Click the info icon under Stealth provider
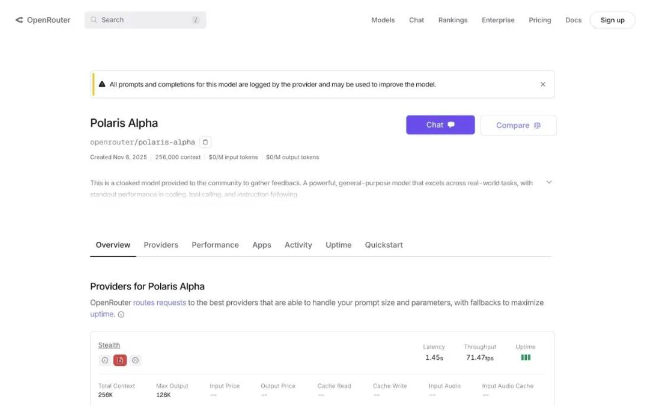 pyautogui.click(x=104, y=360)
